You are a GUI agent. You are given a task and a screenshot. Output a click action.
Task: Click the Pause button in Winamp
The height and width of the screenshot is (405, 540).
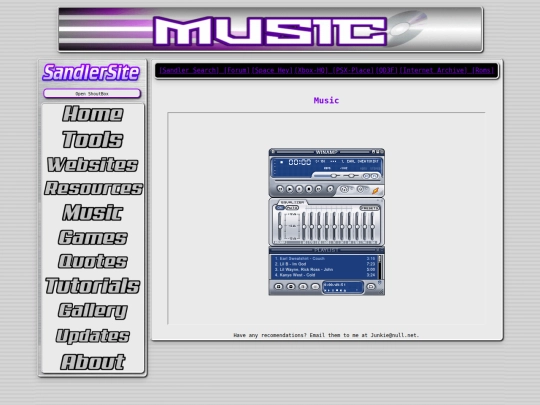coord(299,189)
